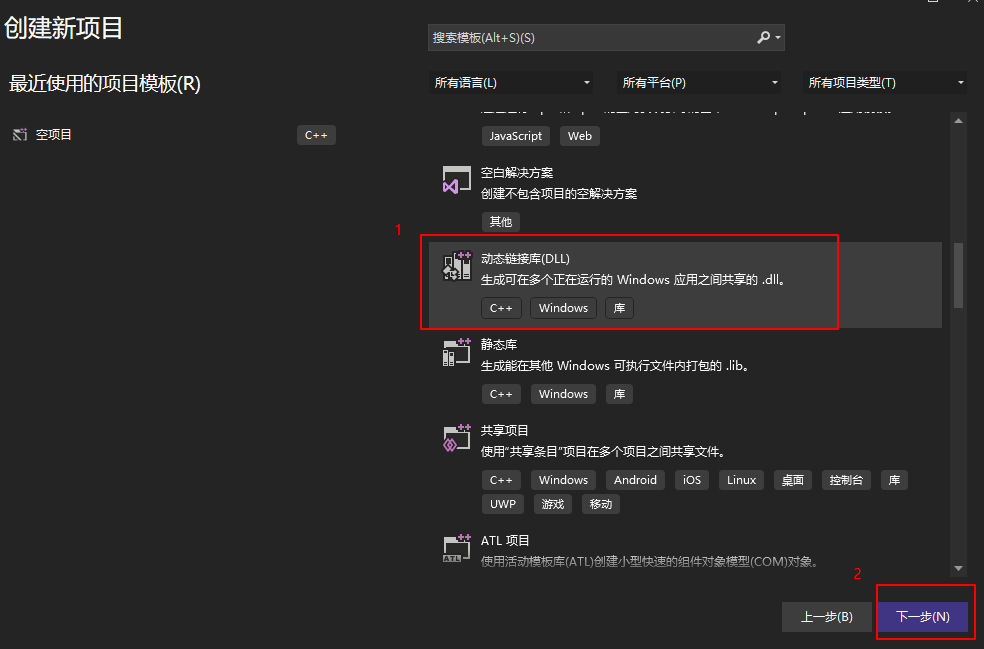Click the template list scrollbar thumb

(x=958, y=275)
